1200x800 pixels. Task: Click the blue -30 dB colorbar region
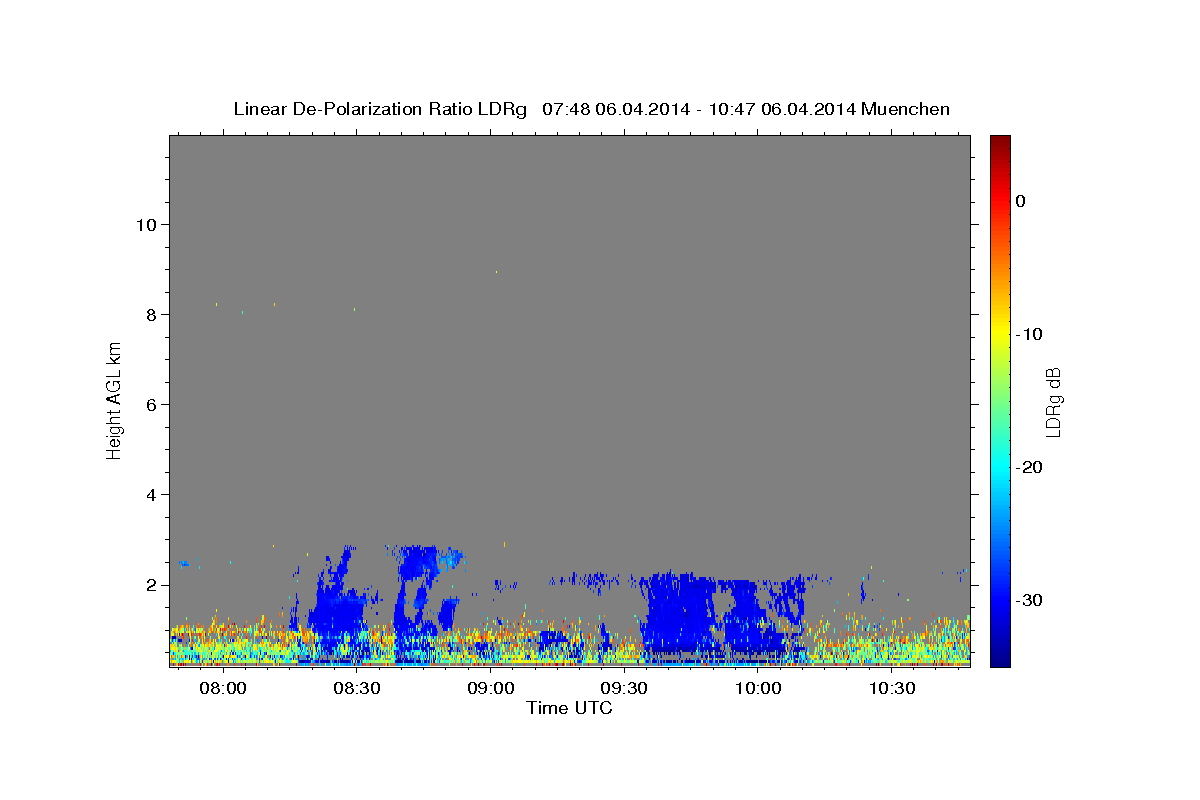click(x=1000, y=600)
